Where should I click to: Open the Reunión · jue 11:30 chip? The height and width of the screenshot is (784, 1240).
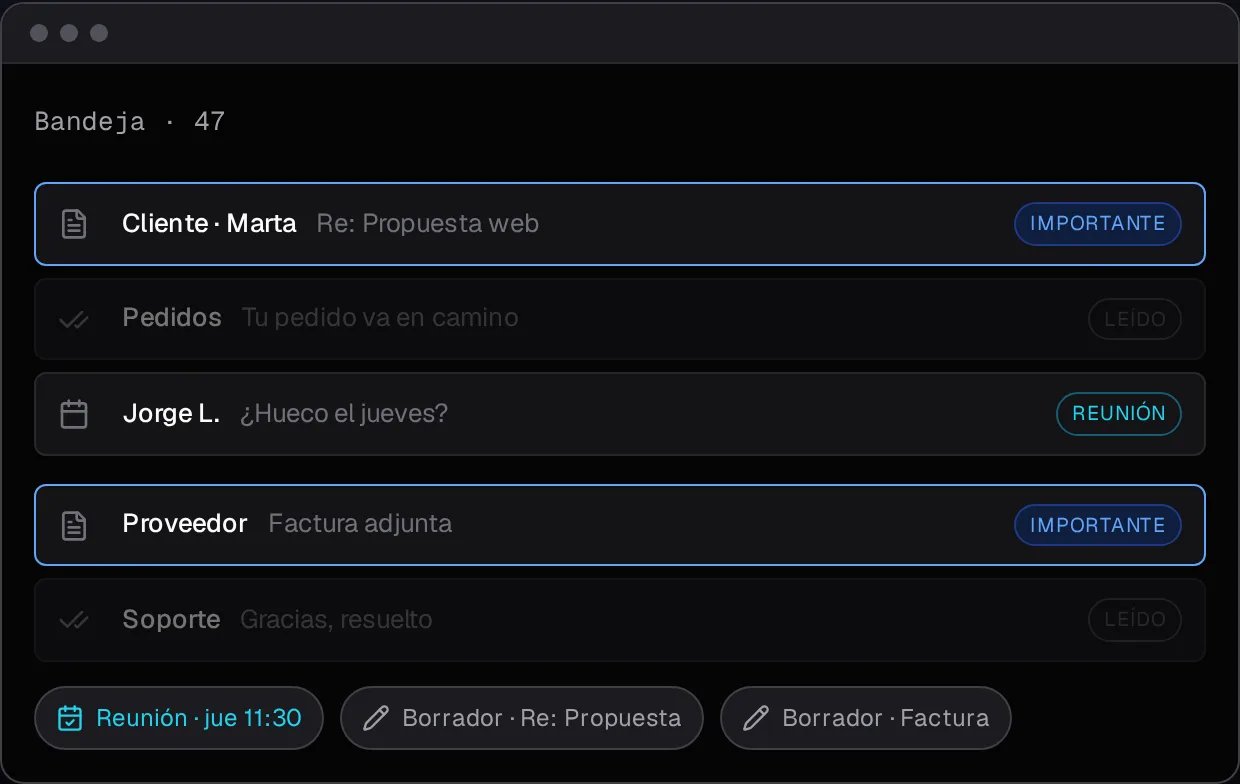pos(179,718)
